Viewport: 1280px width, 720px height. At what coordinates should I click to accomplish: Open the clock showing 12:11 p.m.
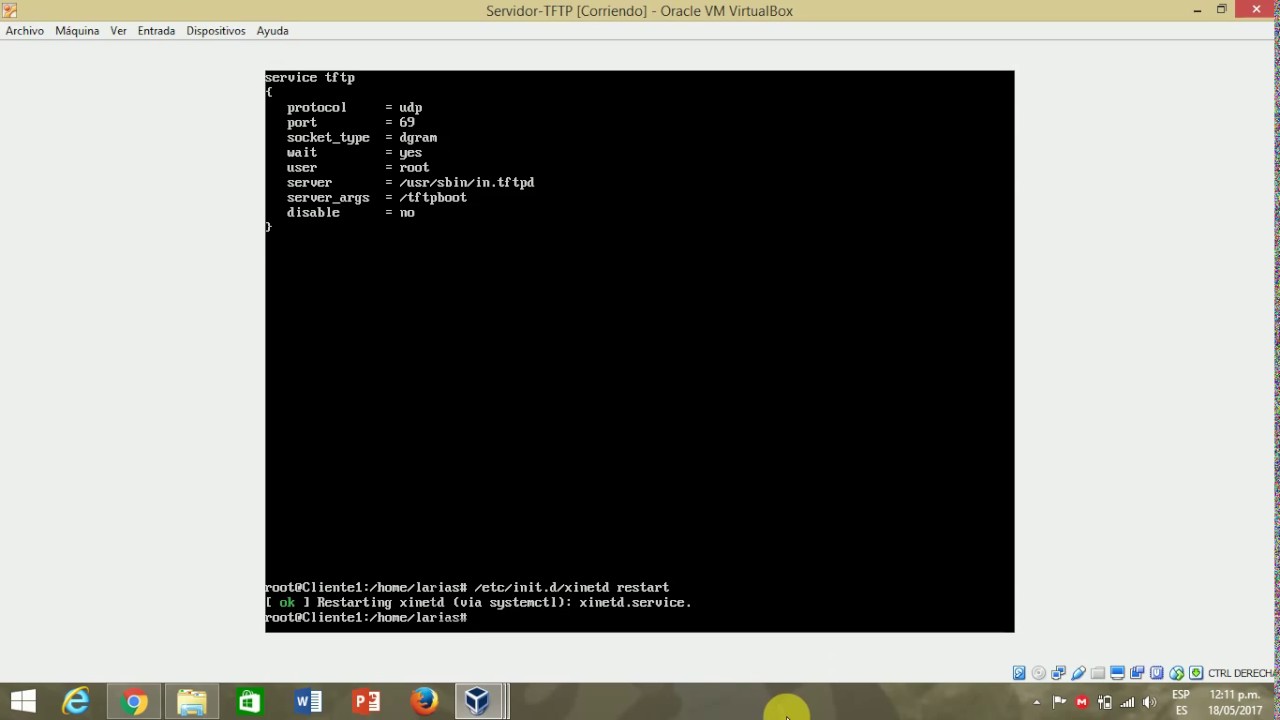1235,702
